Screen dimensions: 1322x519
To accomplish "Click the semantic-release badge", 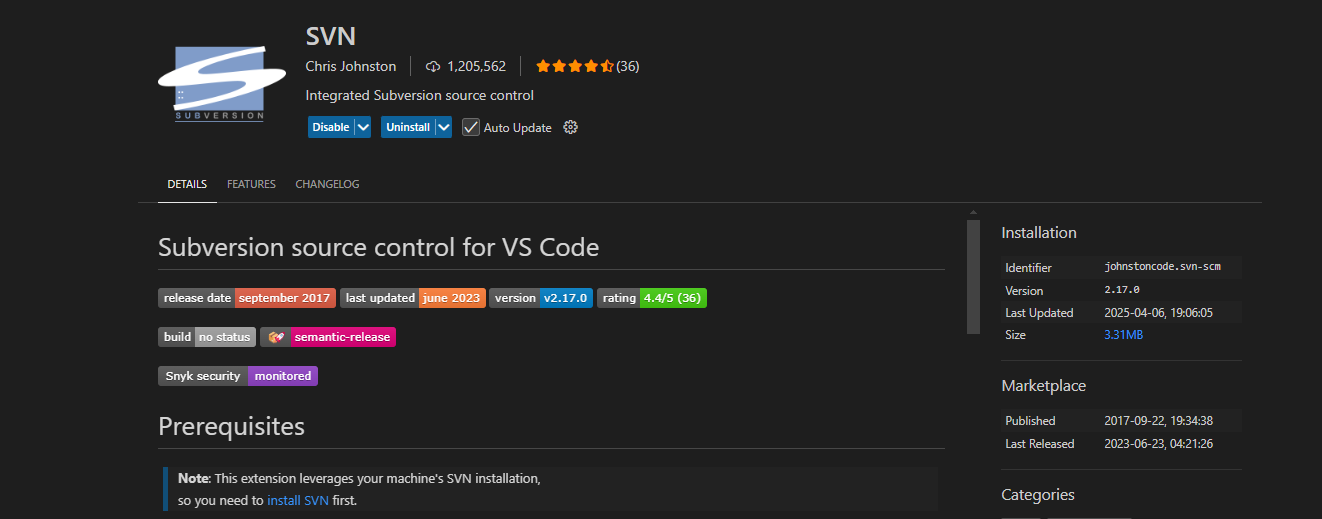I will pos(328,337).
